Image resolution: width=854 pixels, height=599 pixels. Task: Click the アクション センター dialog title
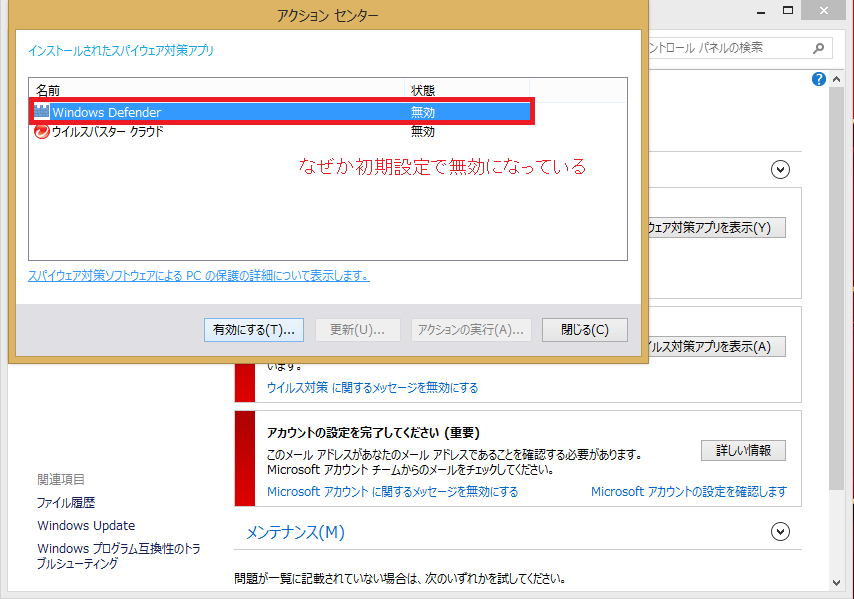(x=327, y=16)
